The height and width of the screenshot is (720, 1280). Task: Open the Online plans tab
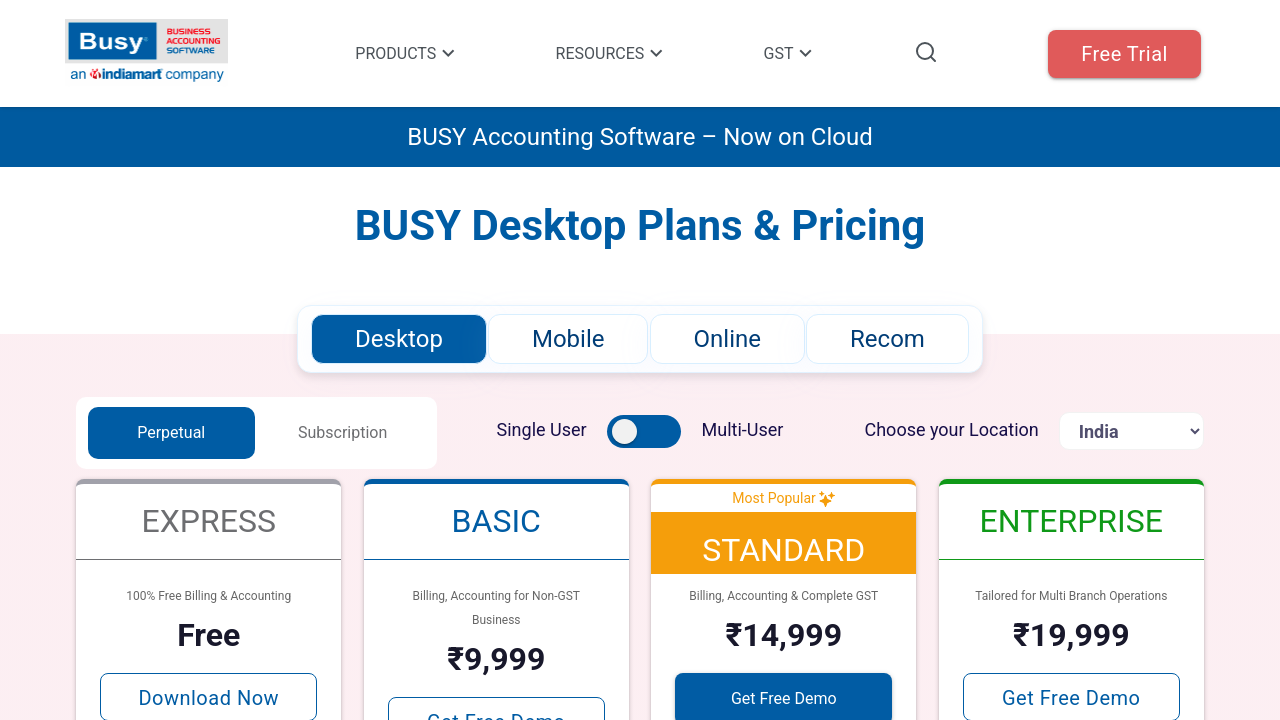pos(727,339)
